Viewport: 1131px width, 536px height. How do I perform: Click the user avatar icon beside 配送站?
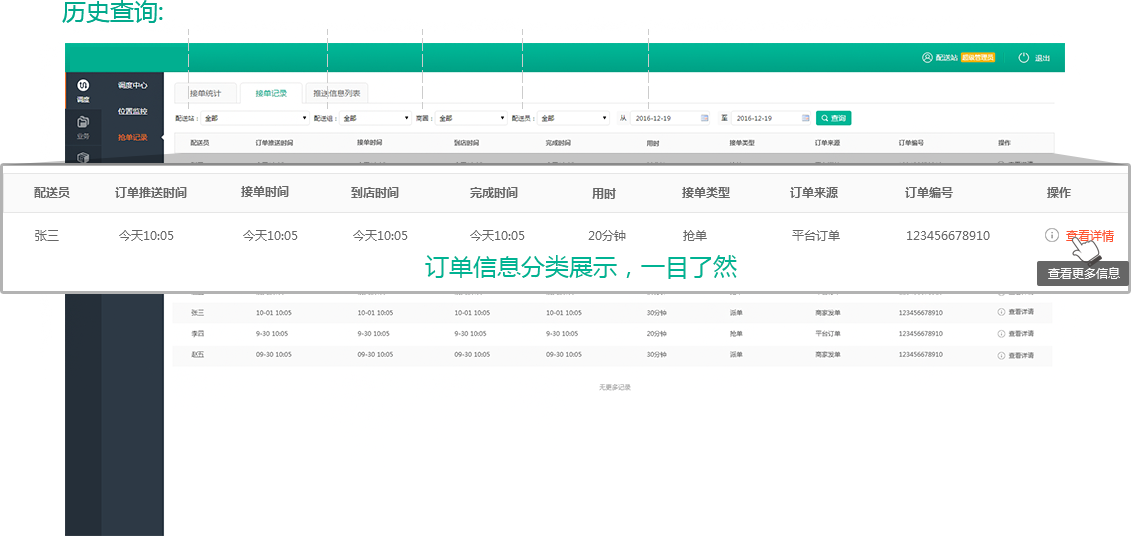click(x=927, y=58)
